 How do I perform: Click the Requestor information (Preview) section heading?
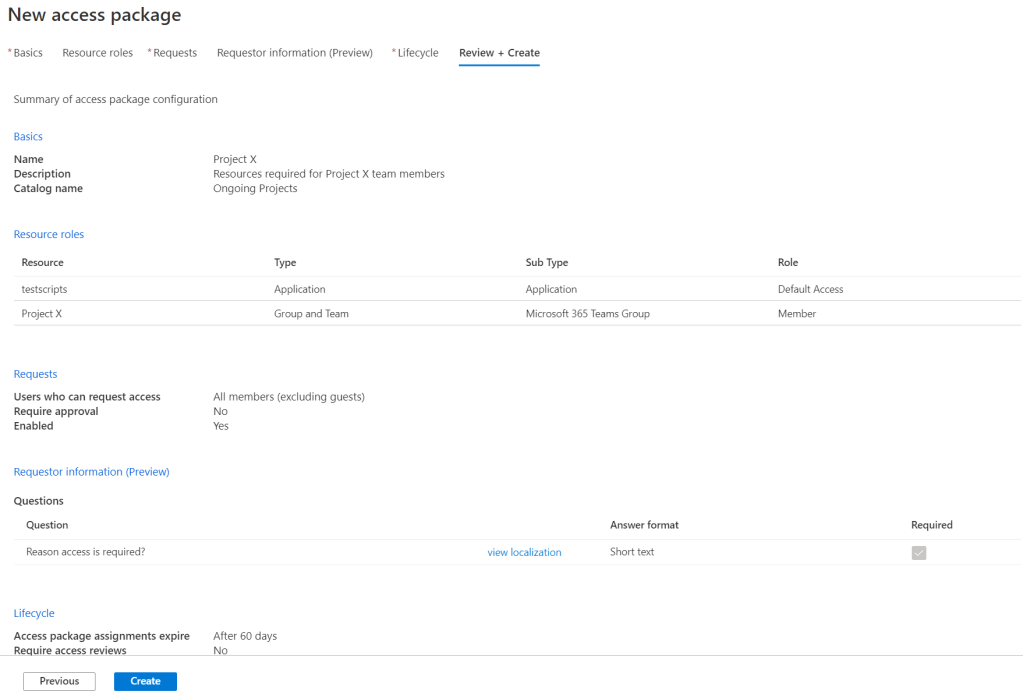coord(91,471)
